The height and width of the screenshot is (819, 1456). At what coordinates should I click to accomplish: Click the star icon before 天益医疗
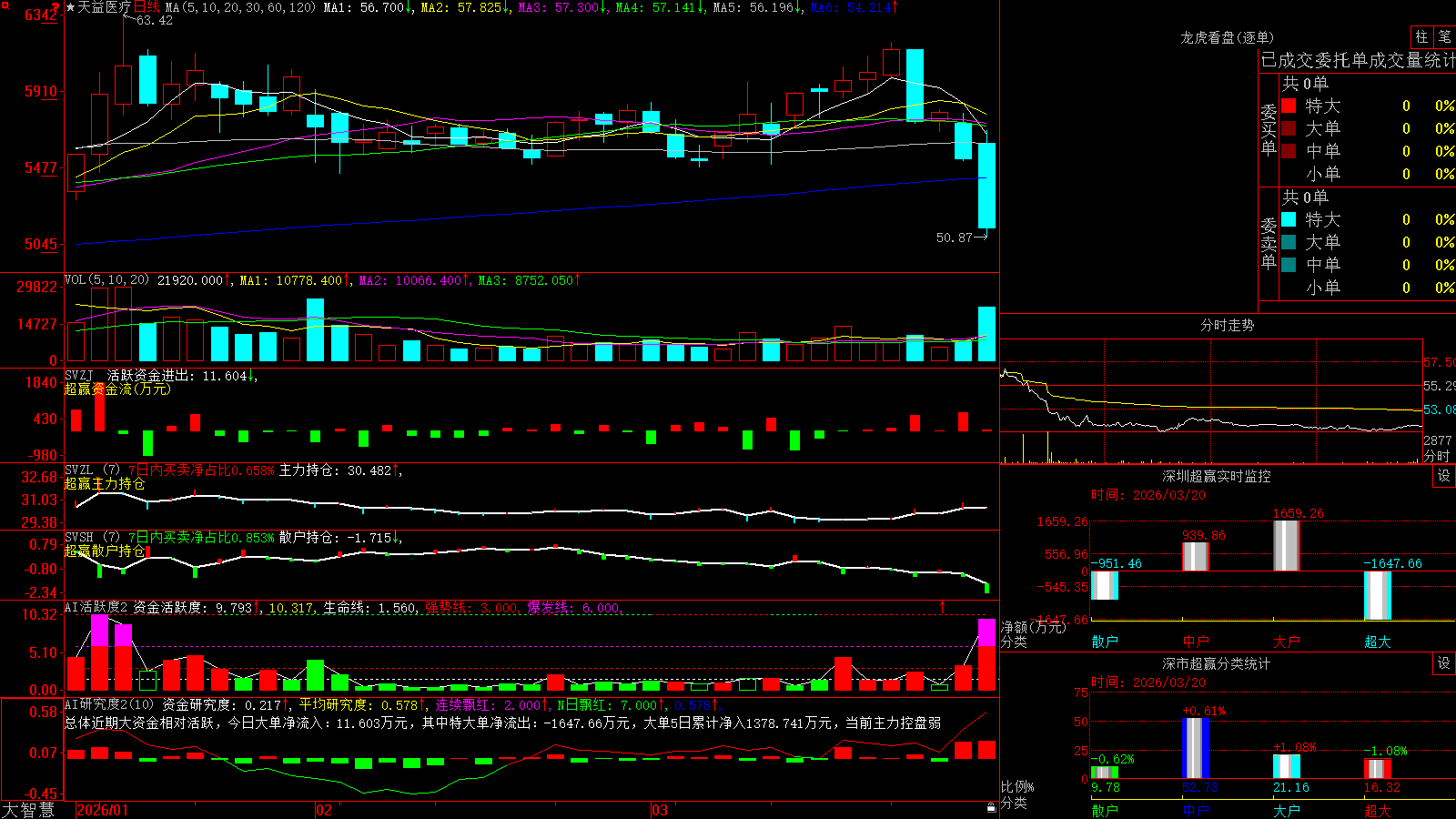[x=70, y=7]
